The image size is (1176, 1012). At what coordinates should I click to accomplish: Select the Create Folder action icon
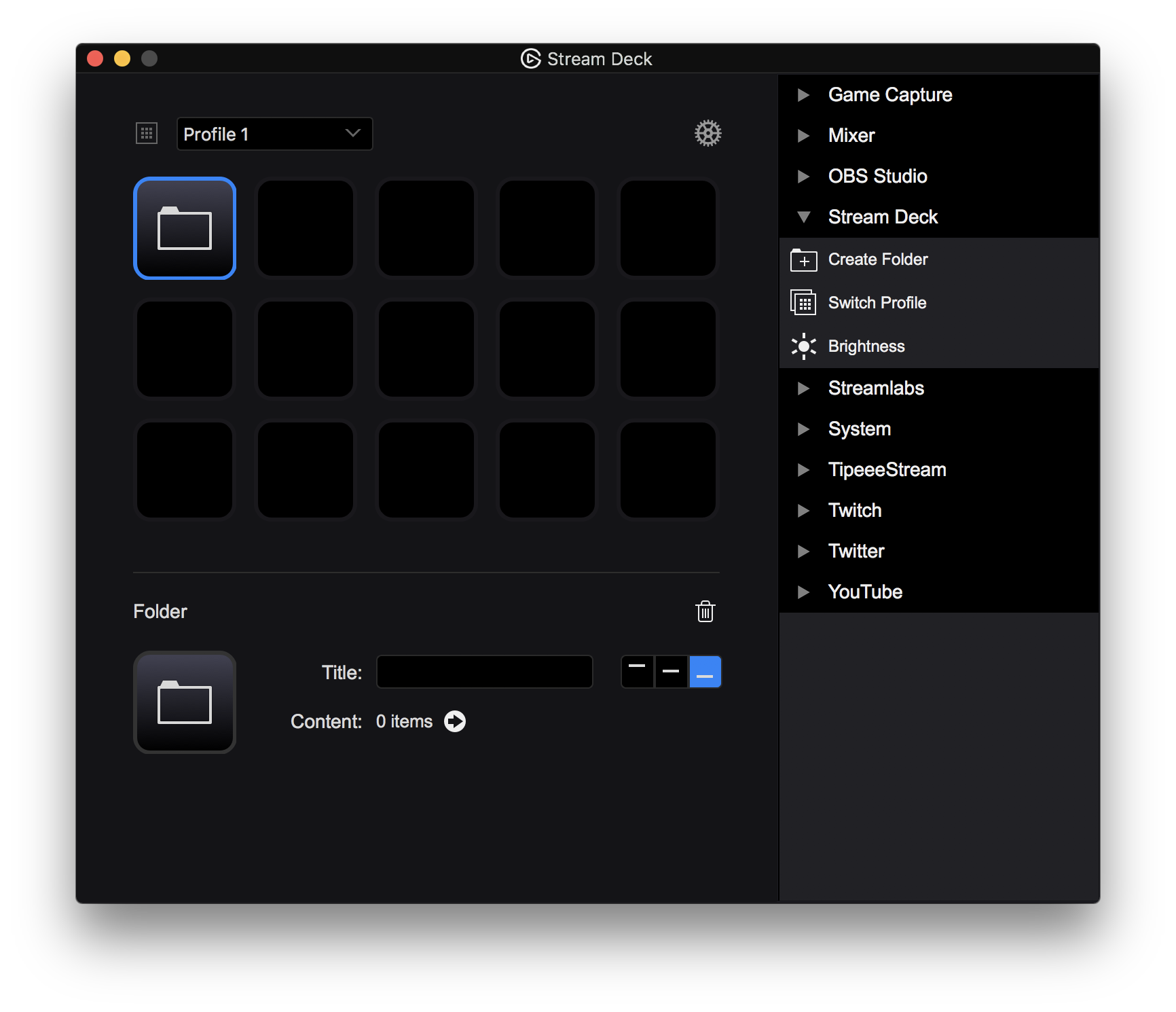(x=803, y=259)
